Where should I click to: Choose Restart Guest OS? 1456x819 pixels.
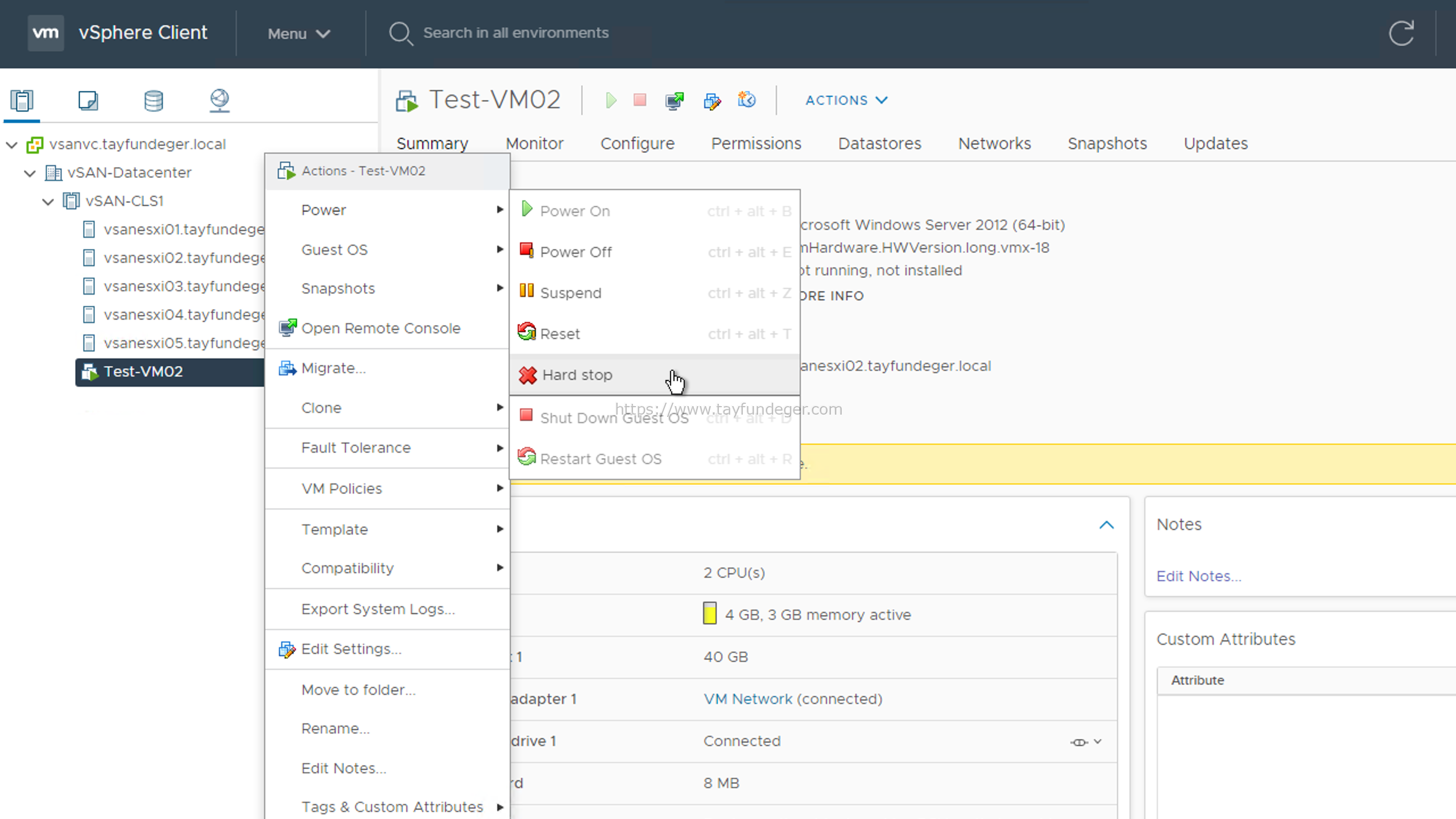(655, 459)
